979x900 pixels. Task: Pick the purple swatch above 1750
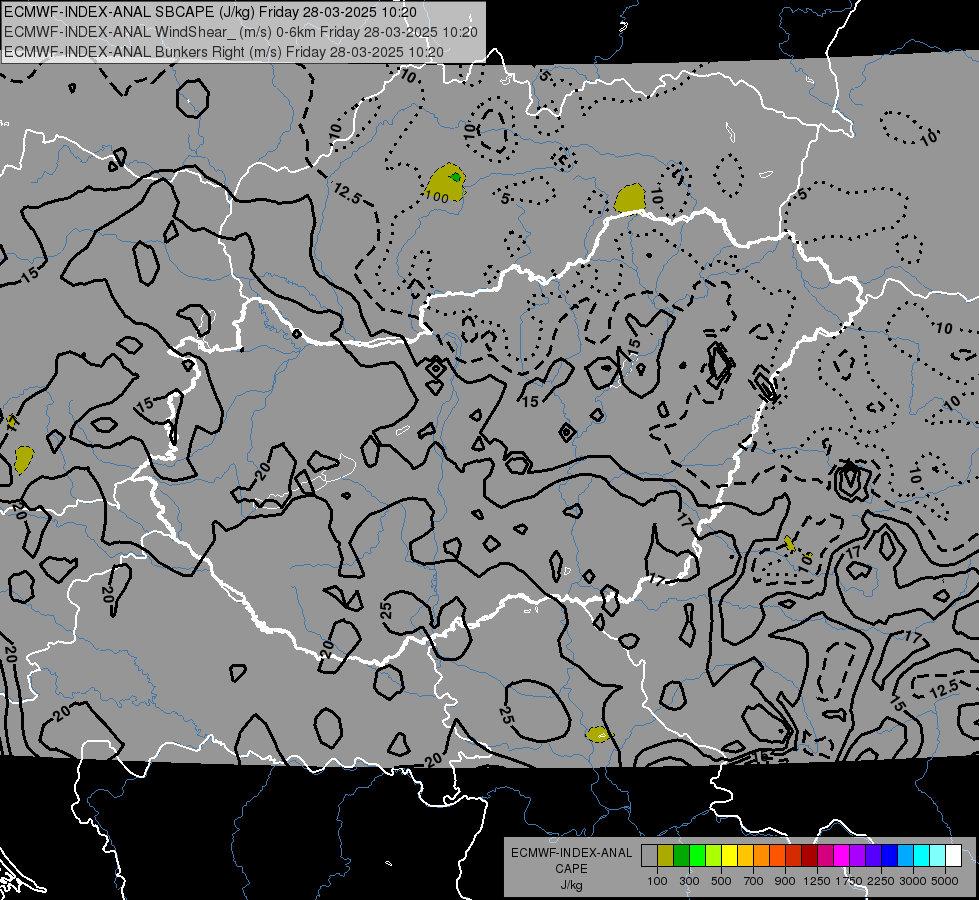[x=858, y=856]
